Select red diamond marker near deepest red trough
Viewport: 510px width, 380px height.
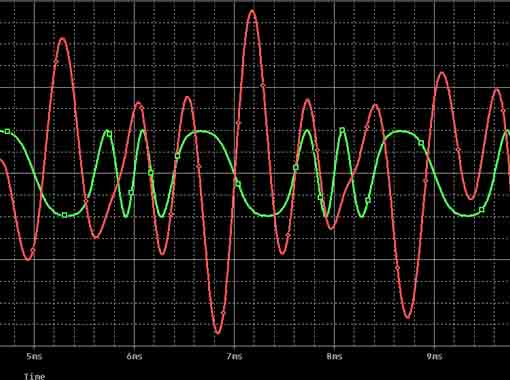coord(223,313)
